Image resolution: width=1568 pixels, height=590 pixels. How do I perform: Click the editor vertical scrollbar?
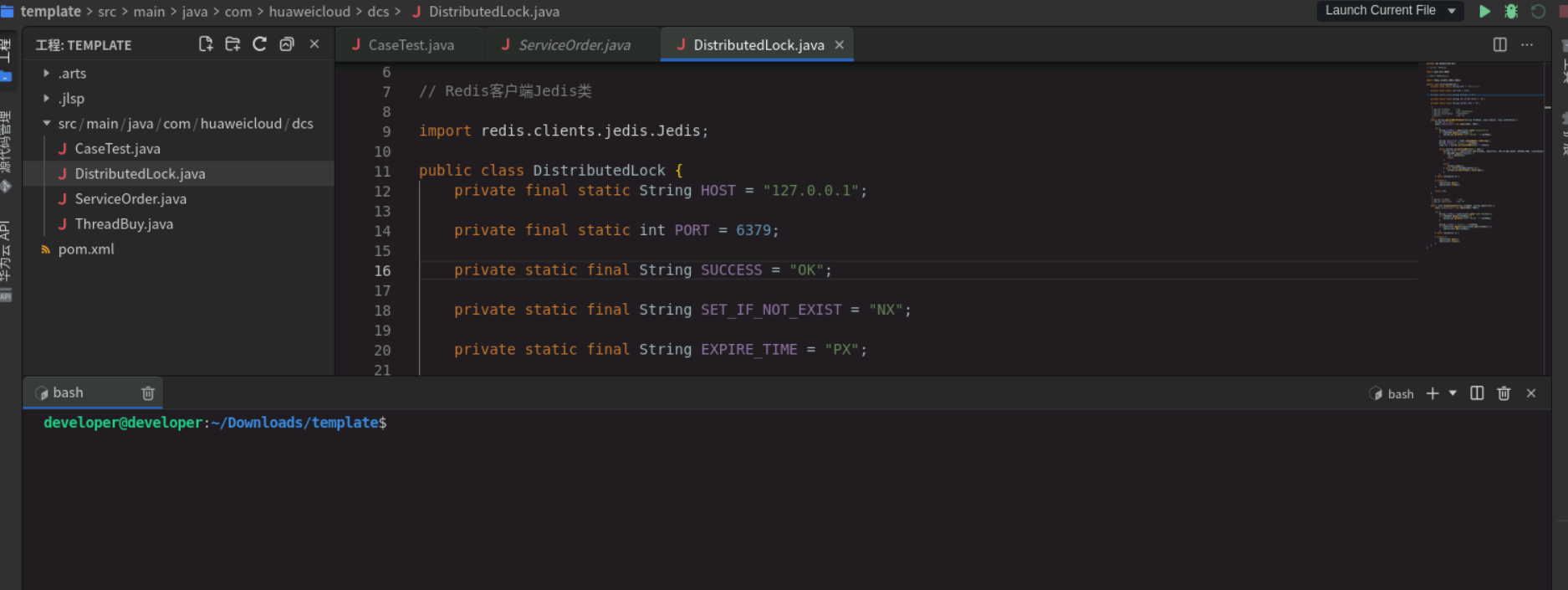click(1548, 218)
